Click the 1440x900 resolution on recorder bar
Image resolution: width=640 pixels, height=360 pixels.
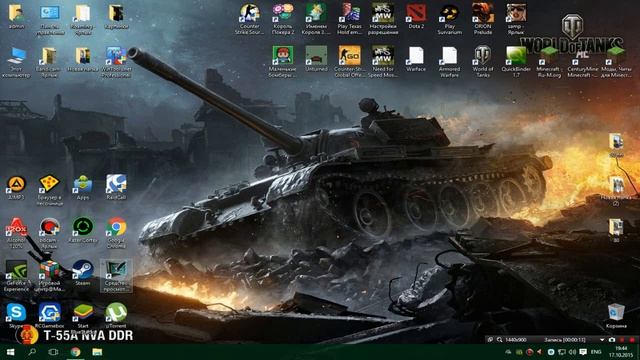516,340
